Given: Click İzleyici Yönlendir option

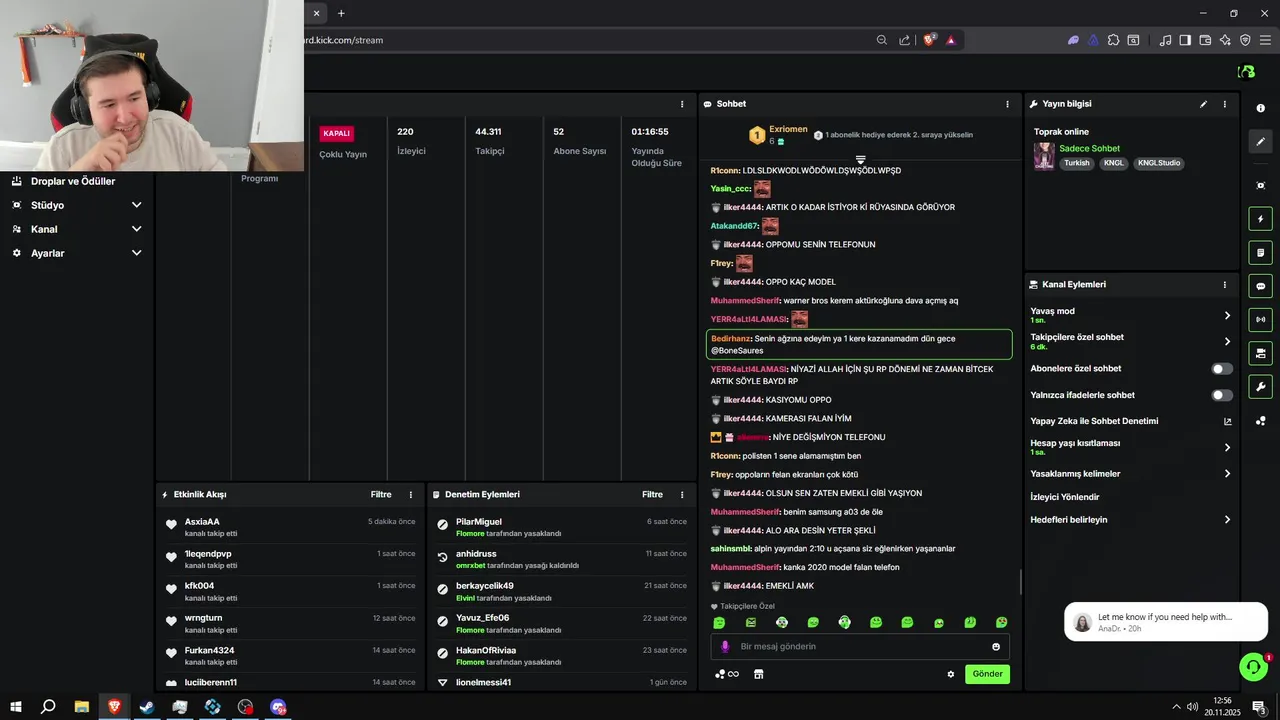Looking at the screenshot, I should pos(1065,497).
